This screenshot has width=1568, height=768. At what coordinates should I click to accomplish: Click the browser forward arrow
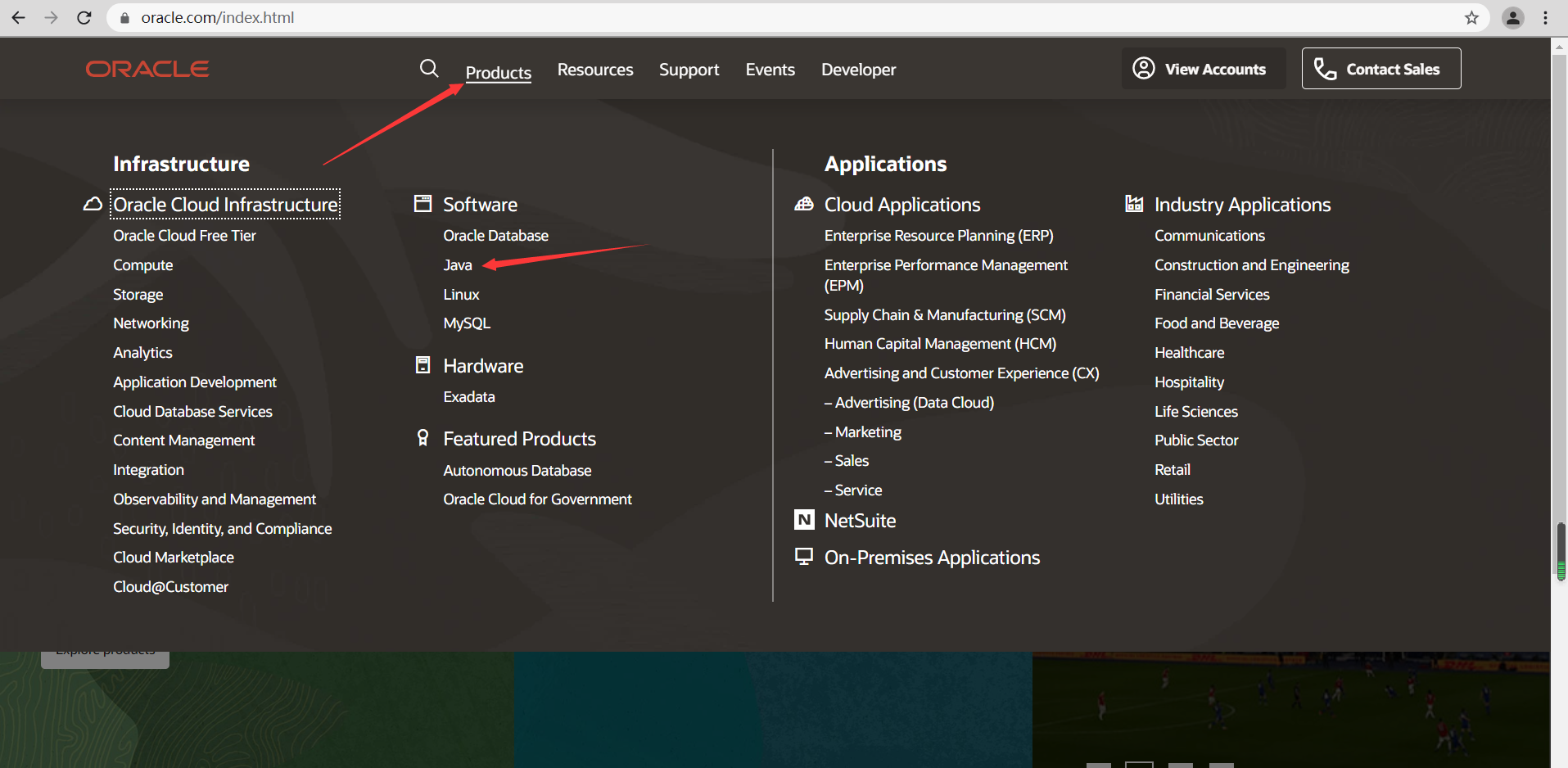tap(51, 17)
